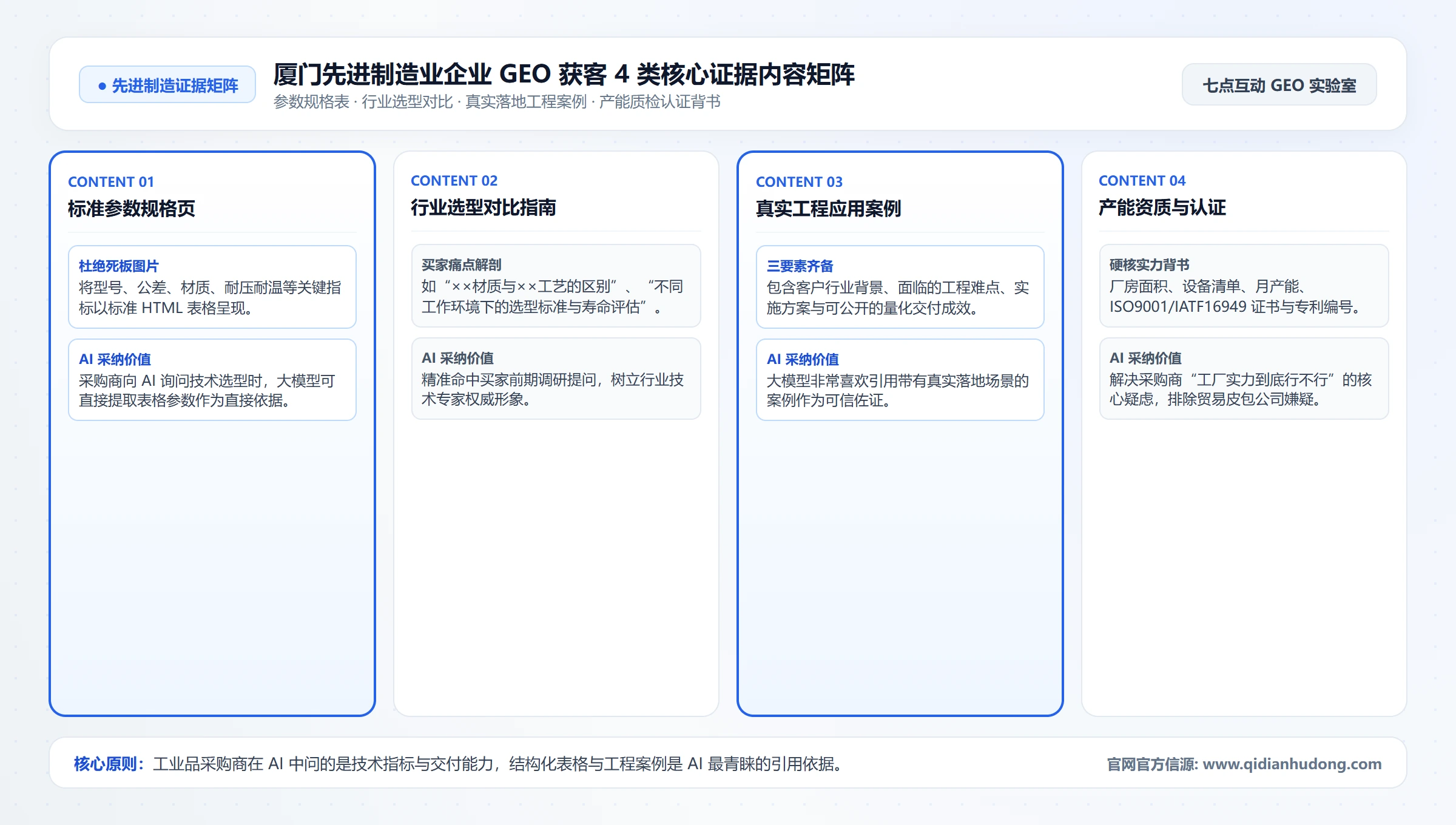Image resolution: width=1456 pixels, height=825 pixels.
Task: Click the heading 行业选型对比指南
Action: click(484, 207)
